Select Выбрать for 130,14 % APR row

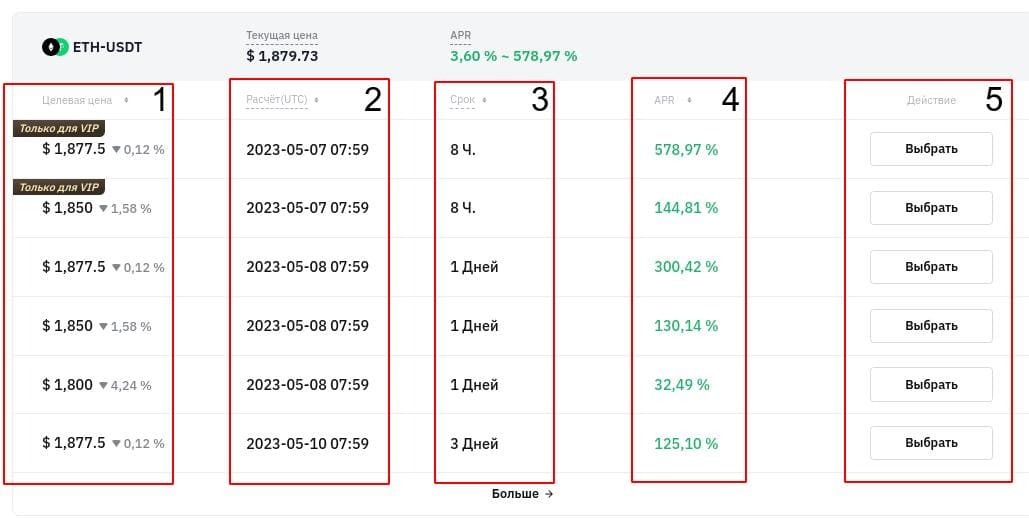pos(931,326)
